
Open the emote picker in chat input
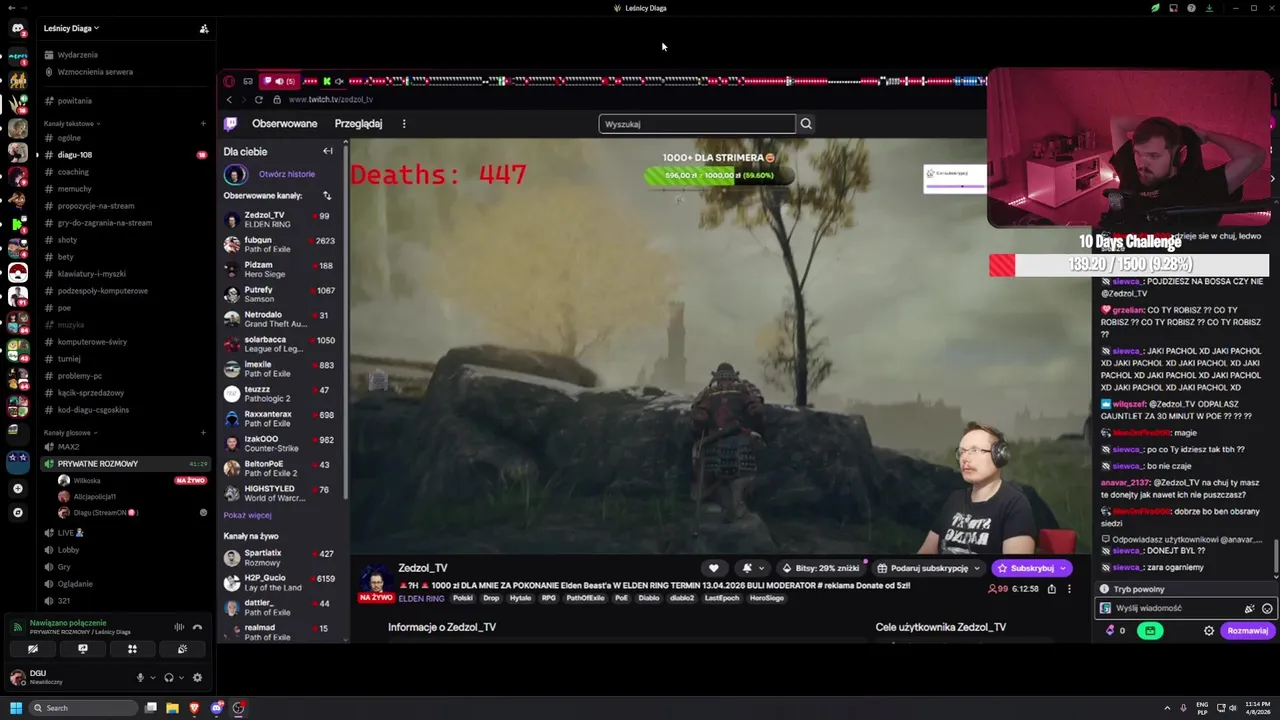[1267, 608]
